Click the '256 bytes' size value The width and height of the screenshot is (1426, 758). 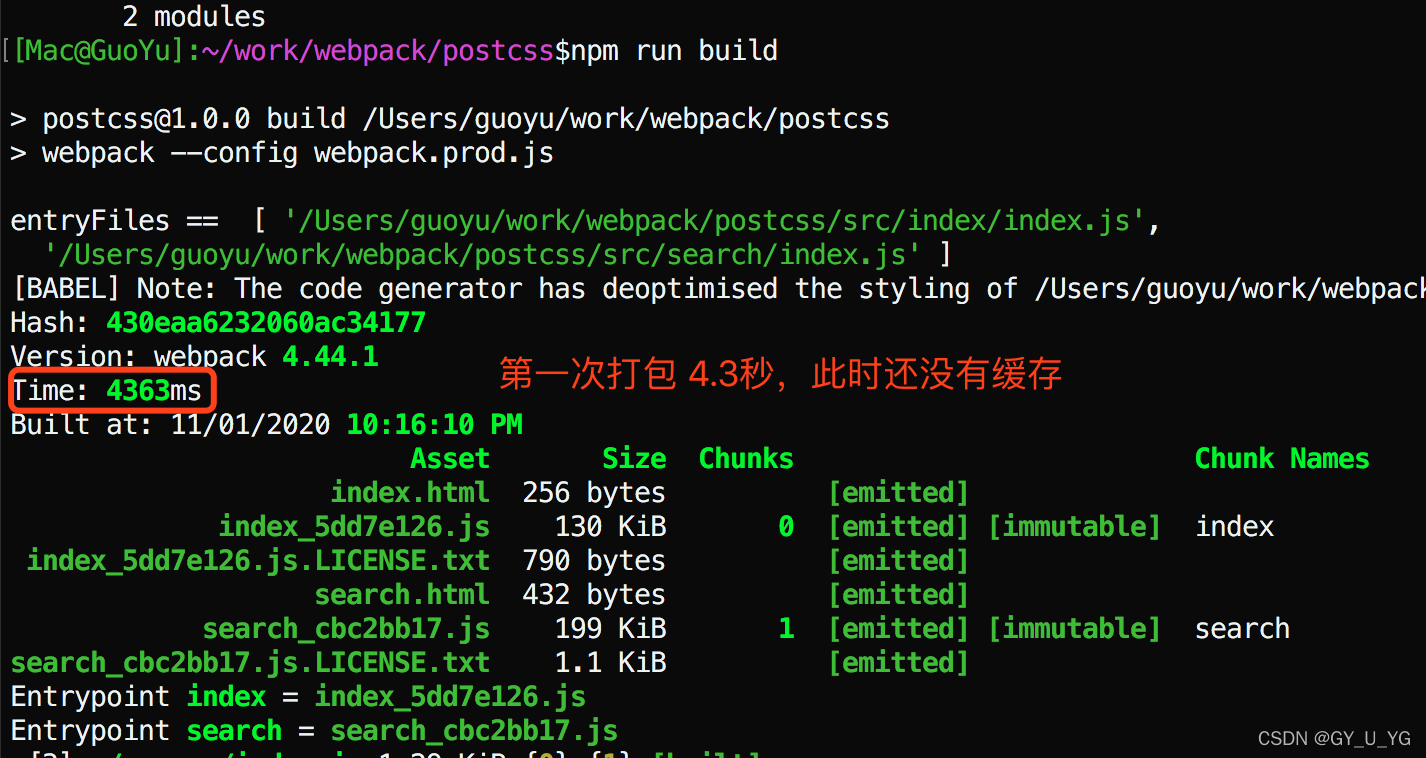(594, 493)
